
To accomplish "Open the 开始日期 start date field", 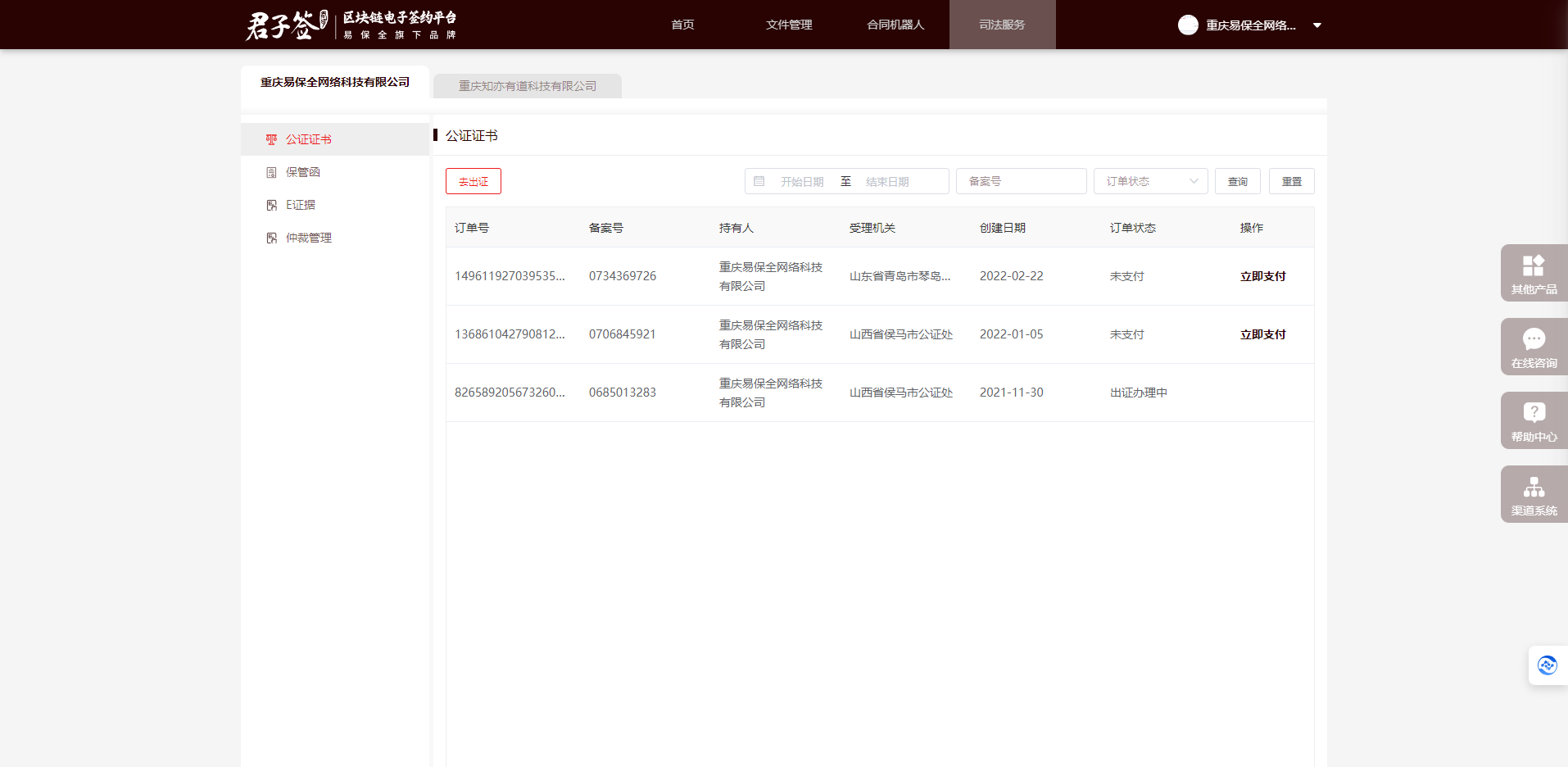I will (x=802, y=182).
